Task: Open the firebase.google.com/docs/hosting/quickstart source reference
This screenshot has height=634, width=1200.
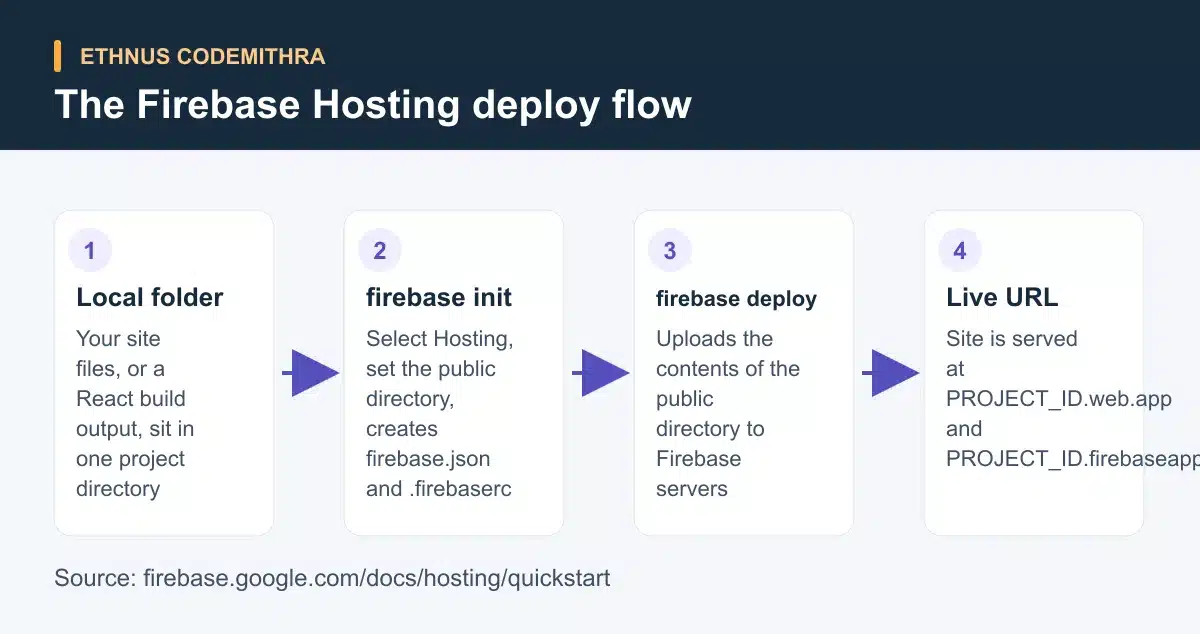Action: click(x=377, y=578)
